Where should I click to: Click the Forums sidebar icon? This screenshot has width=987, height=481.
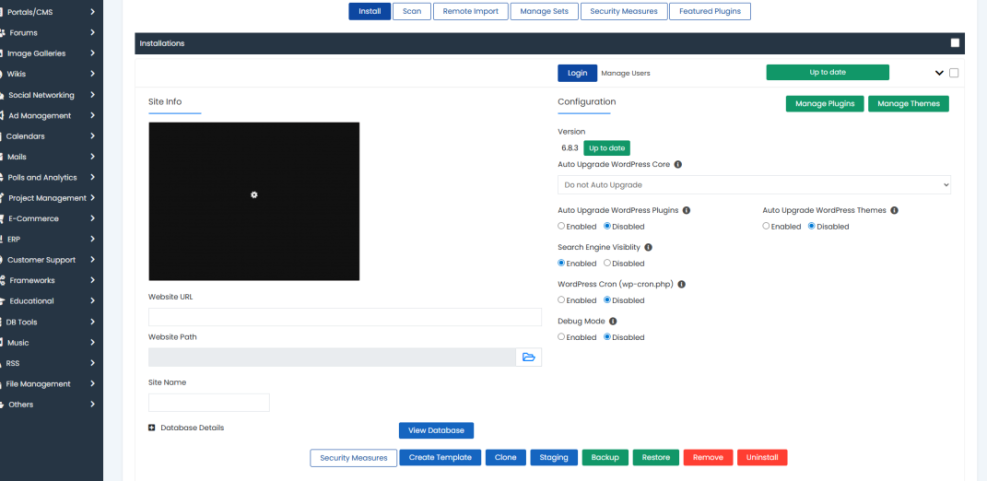coord(3,33)
